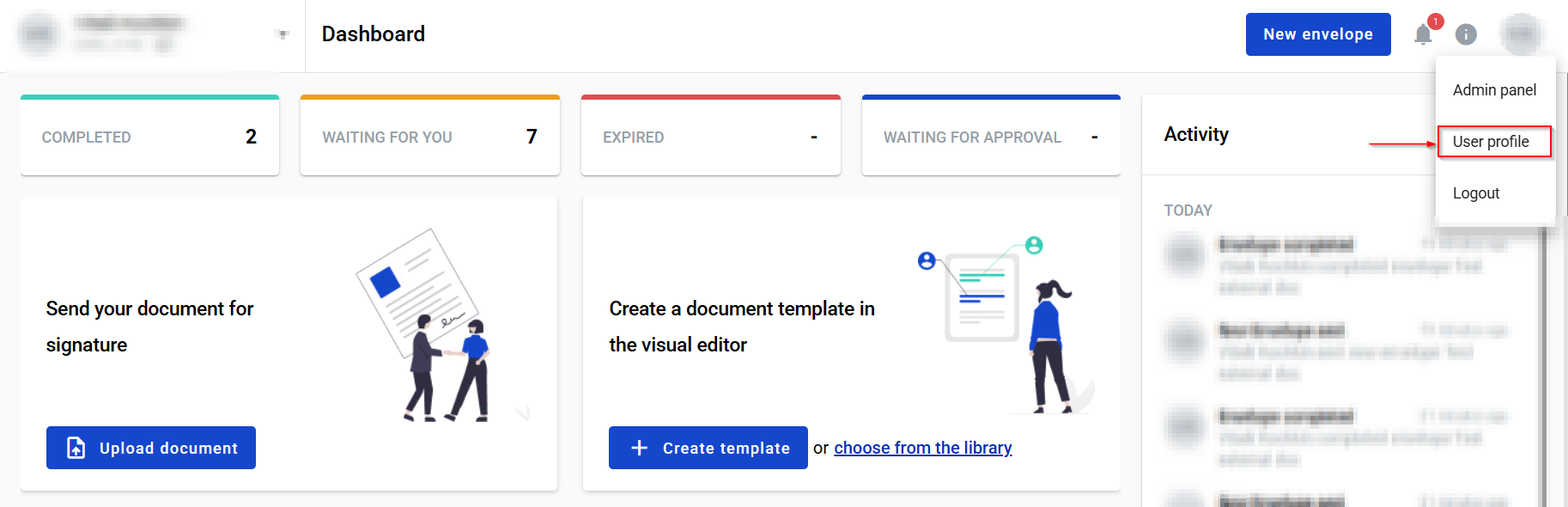Select Admin panel from the menu

coord(1494,90)
